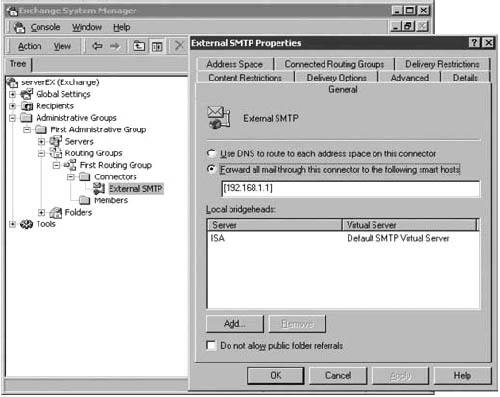Open the Action menu
The height and width of the screenshot is (397, 500).
[x=30, y=46]
